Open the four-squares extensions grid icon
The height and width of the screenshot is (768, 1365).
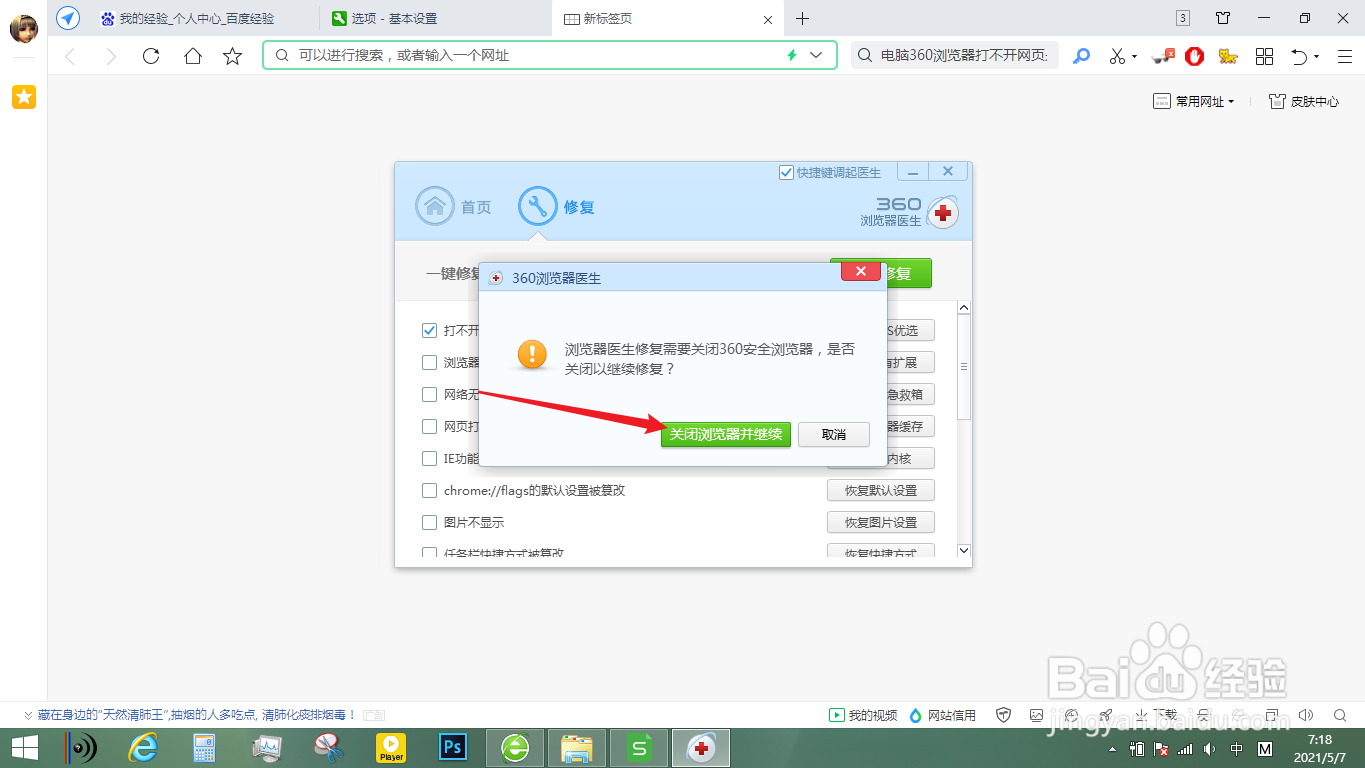[x=1264, y=56]
